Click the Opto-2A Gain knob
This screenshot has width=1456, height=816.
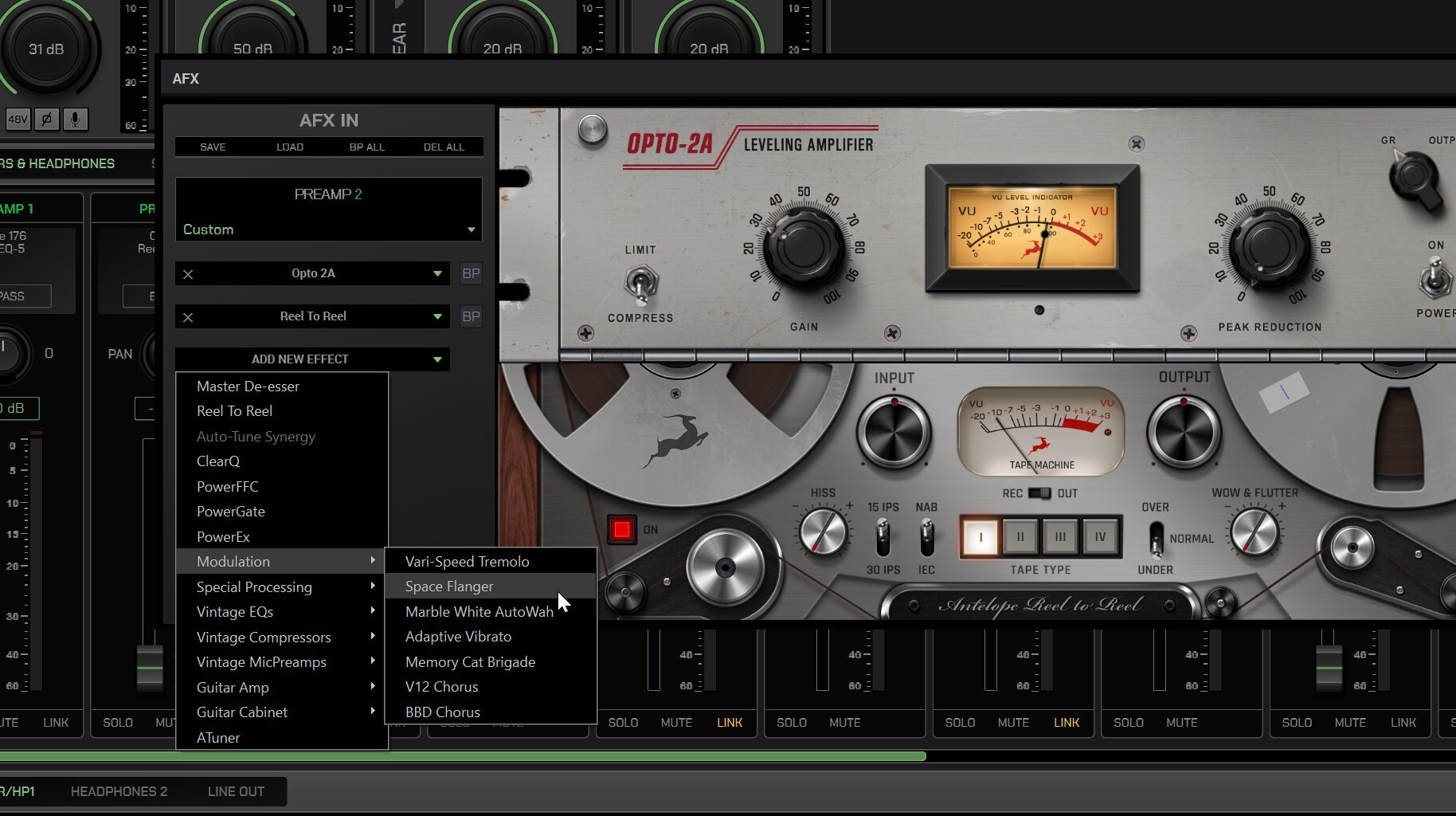click(x=803, y=248)
